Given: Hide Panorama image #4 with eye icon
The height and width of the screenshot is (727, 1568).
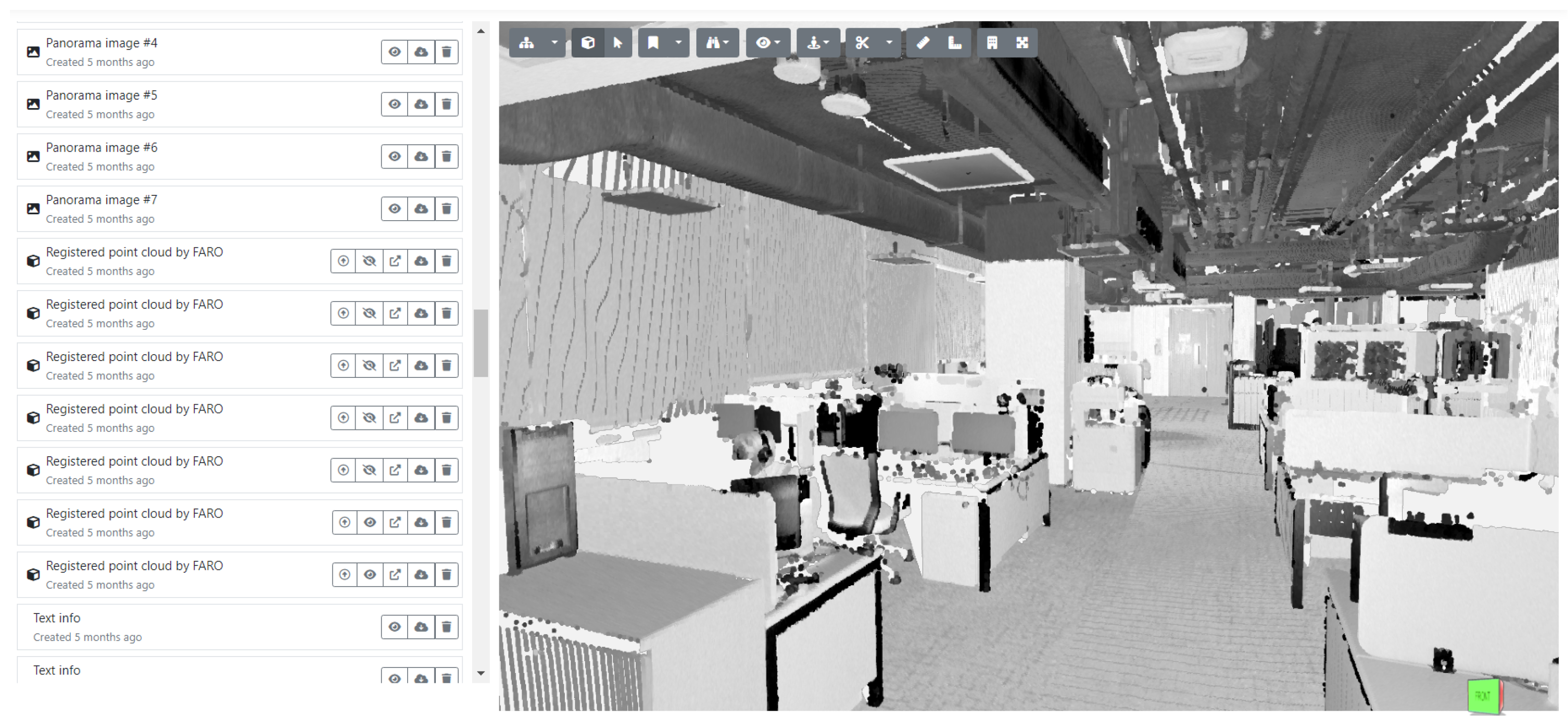Looking at the screenshot, I should 394,52.
